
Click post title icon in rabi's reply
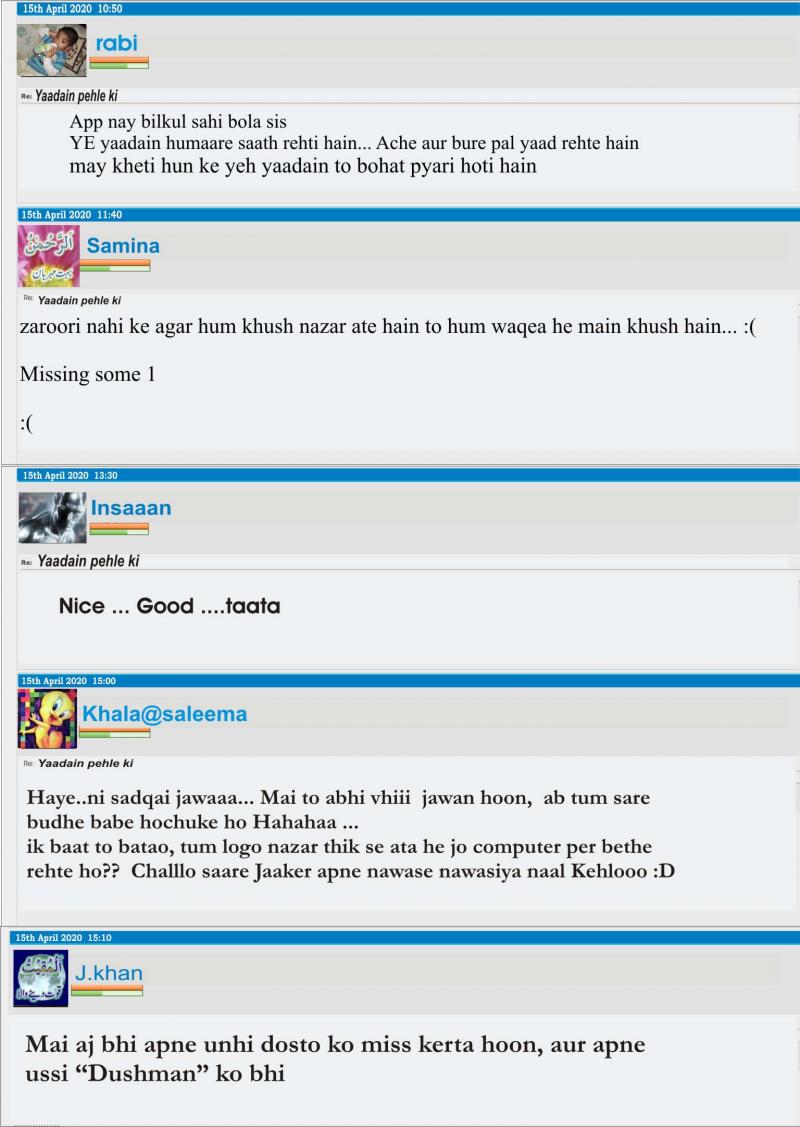(27, 96)
